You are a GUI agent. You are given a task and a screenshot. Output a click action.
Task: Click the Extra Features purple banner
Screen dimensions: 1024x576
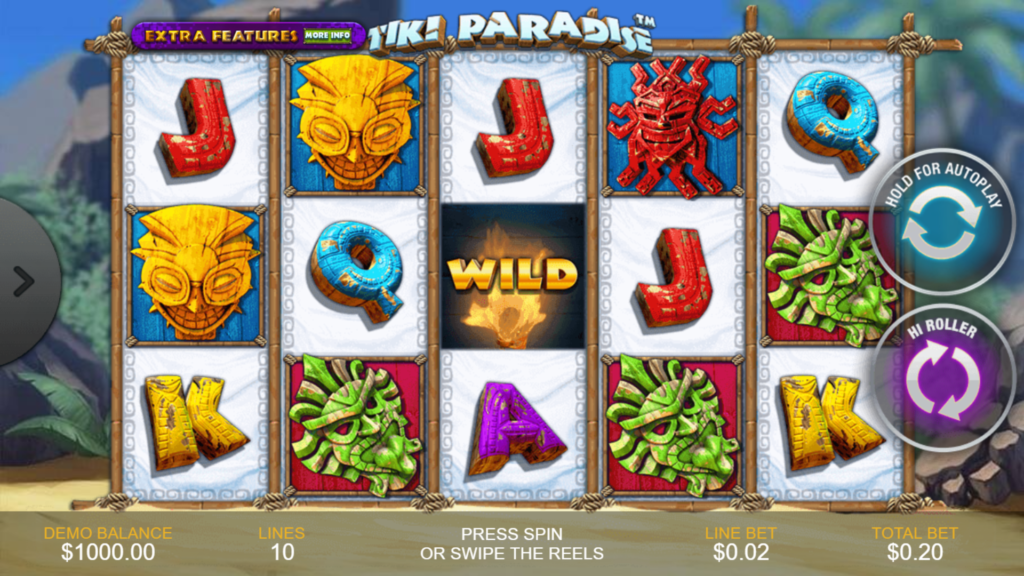coord(248,35)
